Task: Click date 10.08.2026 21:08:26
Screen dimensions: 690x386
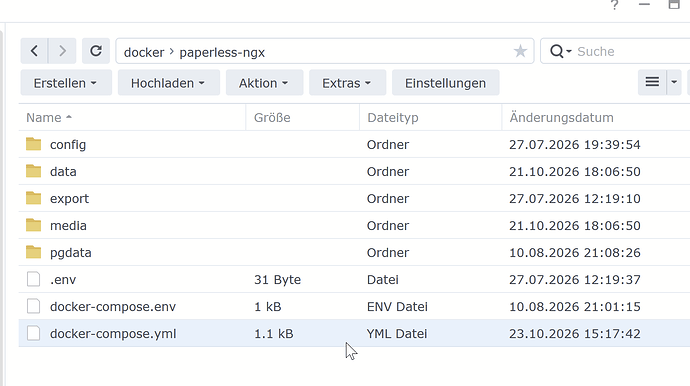Action: click(x=575, y=253)
